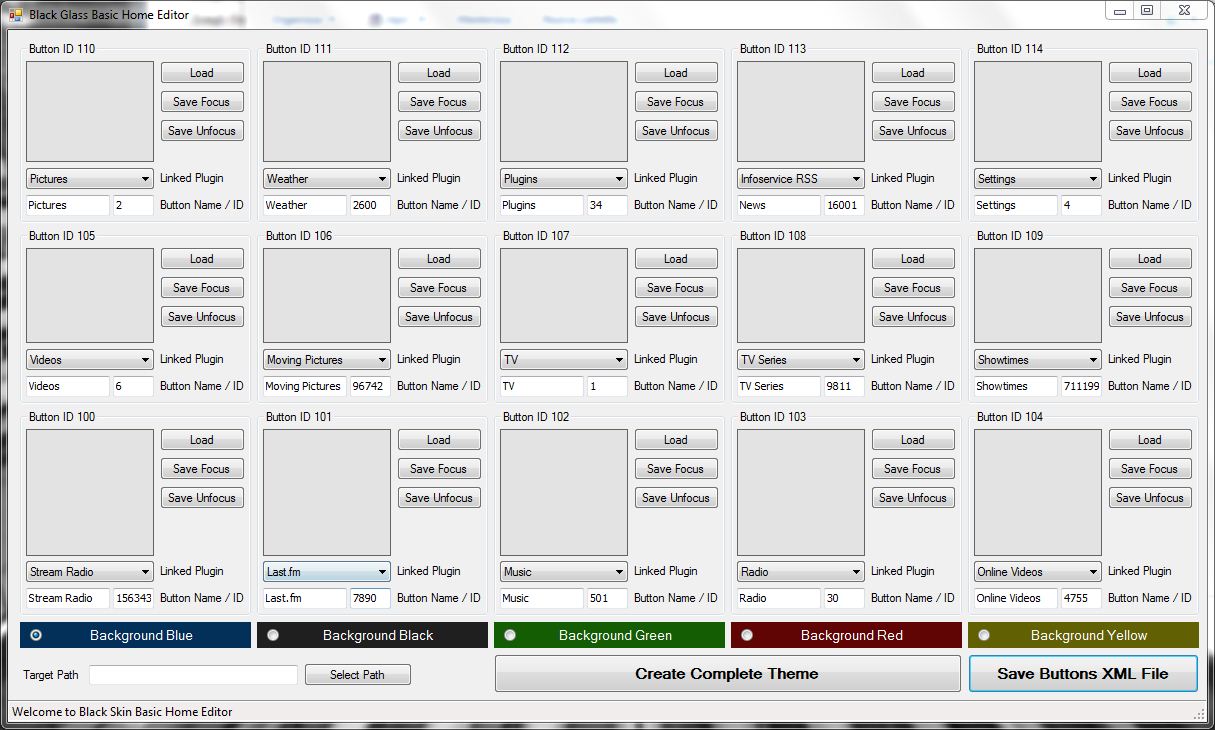
Task: Click the TV Series ID field 9811
Action: 843,386
